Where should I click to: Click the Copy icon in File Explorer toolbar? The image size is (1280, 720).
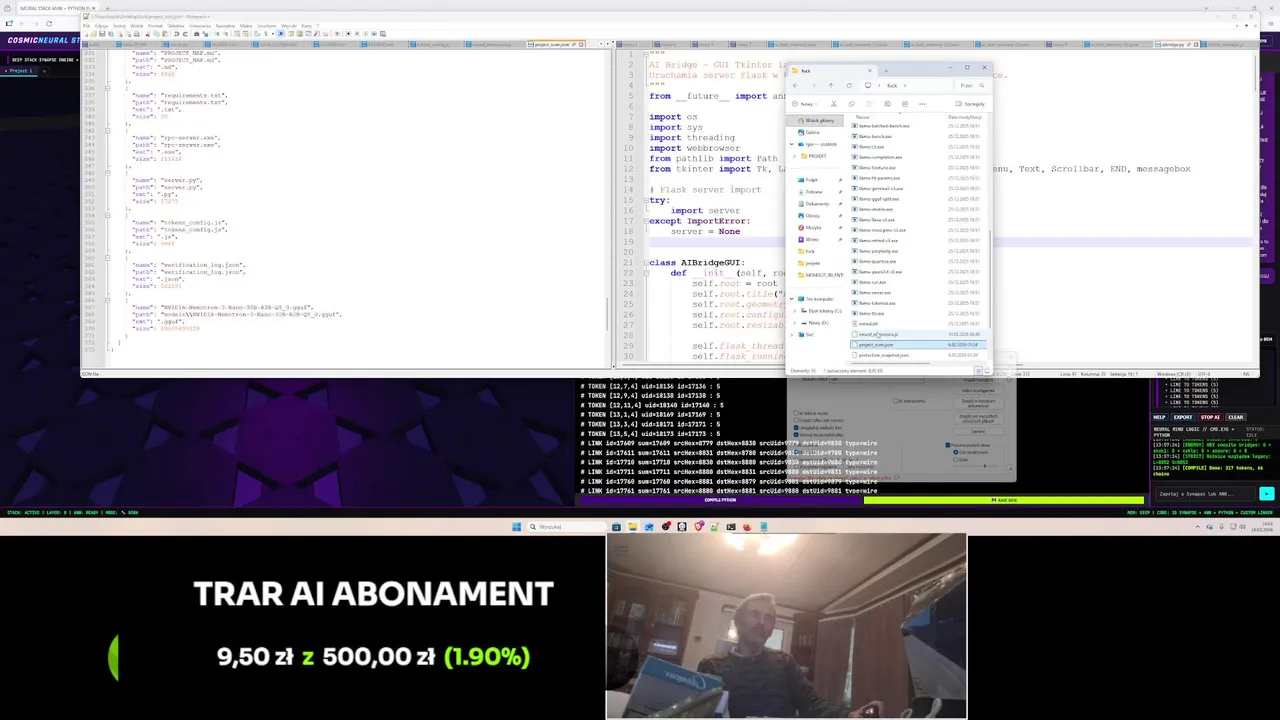click(x=852, y=104)
